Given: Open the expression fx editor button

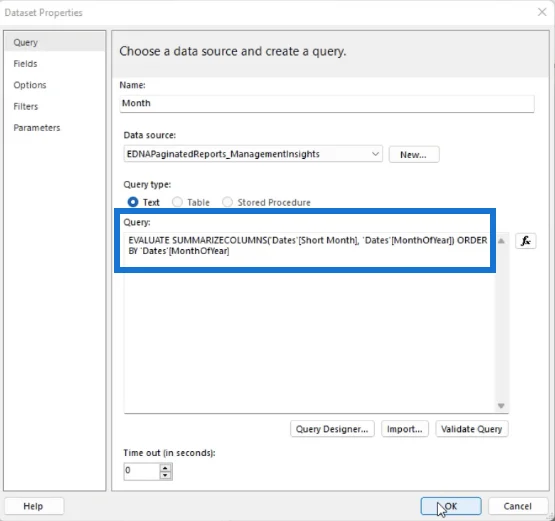Looking at the screenshot, I should click(x=525, y=241).
